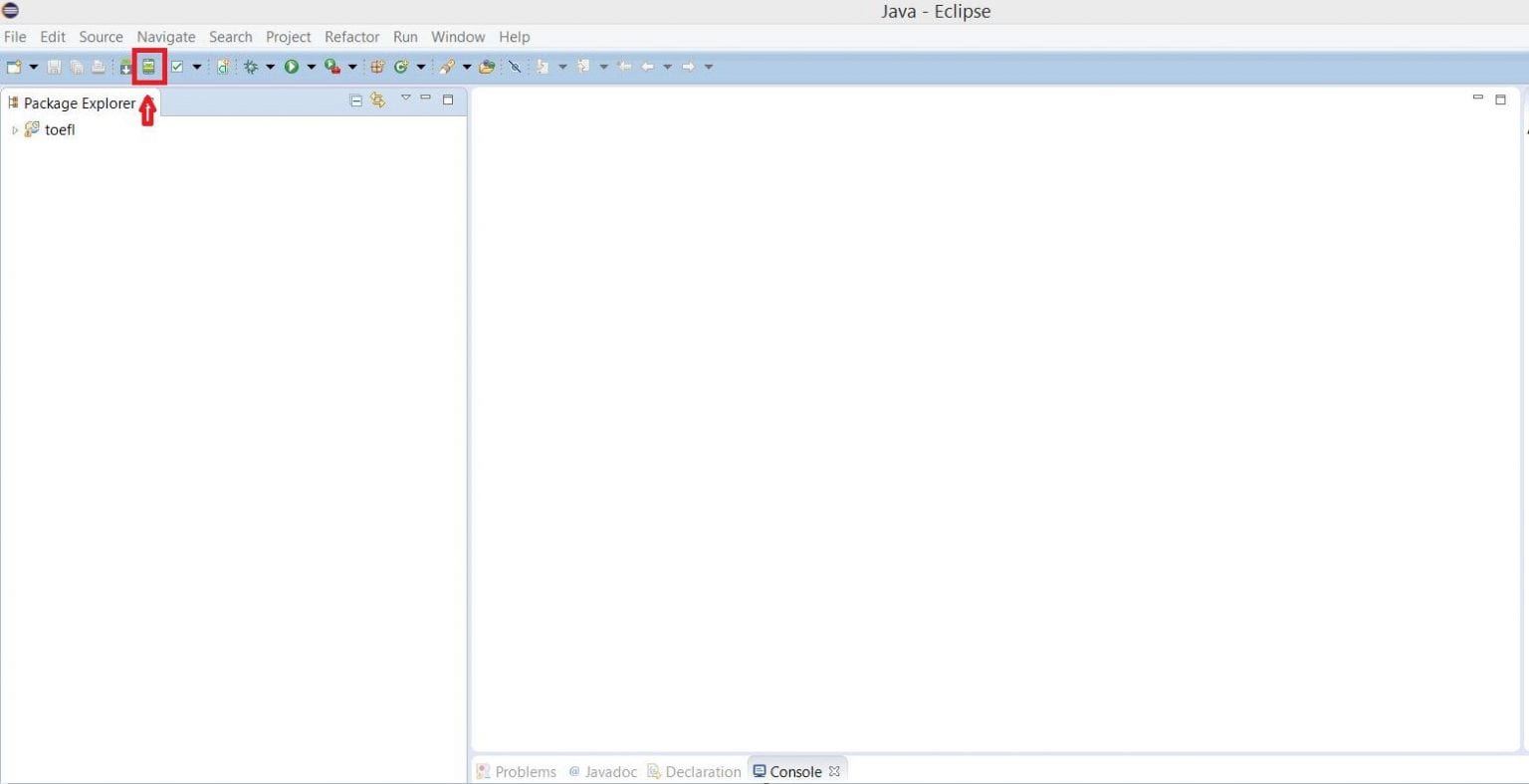
Task: Toggle Link with Editor in Package Explorer
Action: click(378, 100)
